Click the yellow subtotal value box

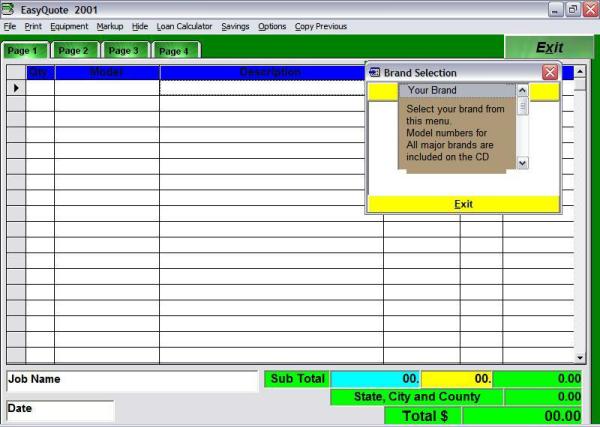[x=457, y=379]
